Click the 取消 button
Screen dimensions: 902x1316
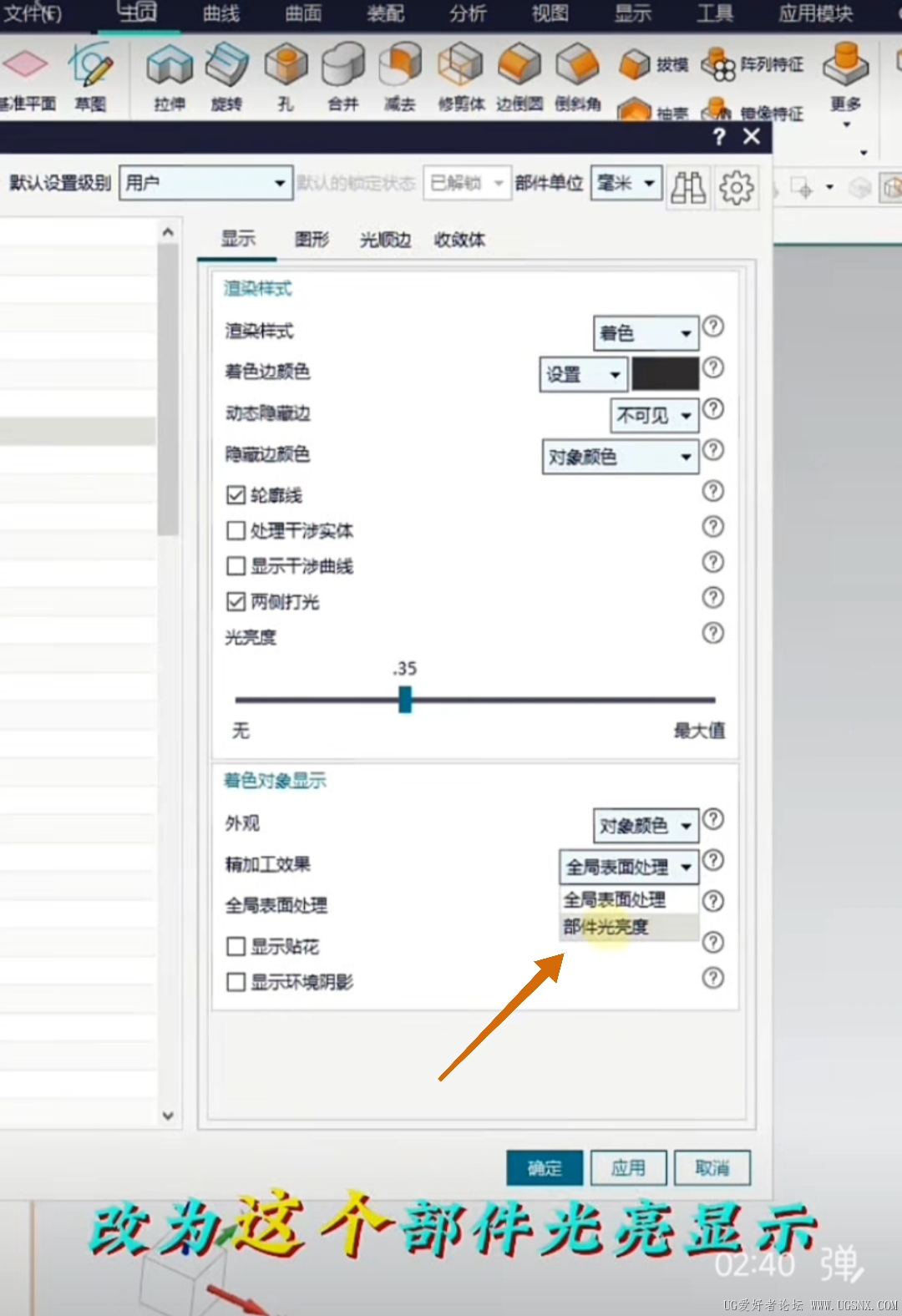(712, 1168)
